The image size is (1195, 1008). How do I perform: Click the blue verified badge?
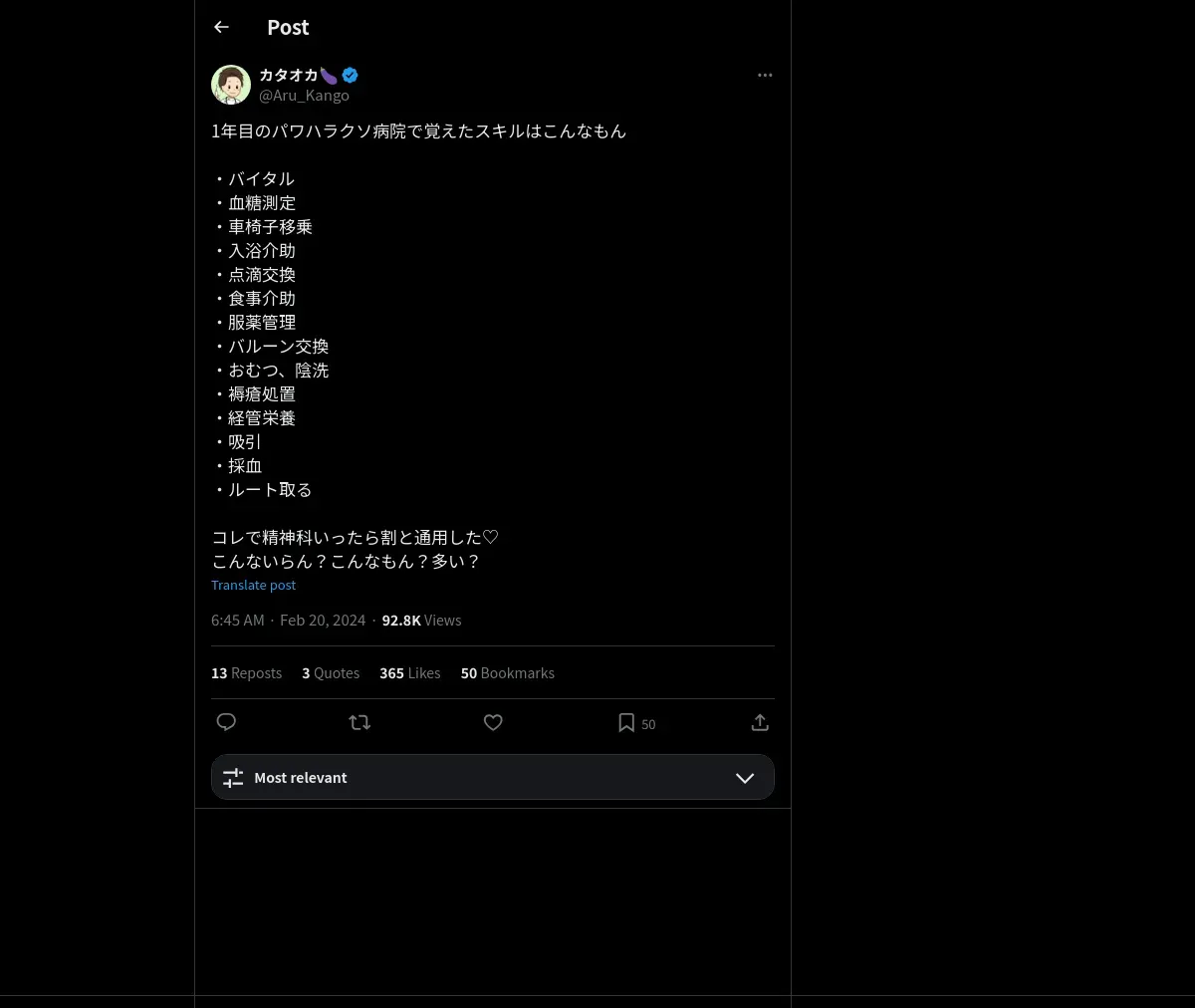pos(350,75)
